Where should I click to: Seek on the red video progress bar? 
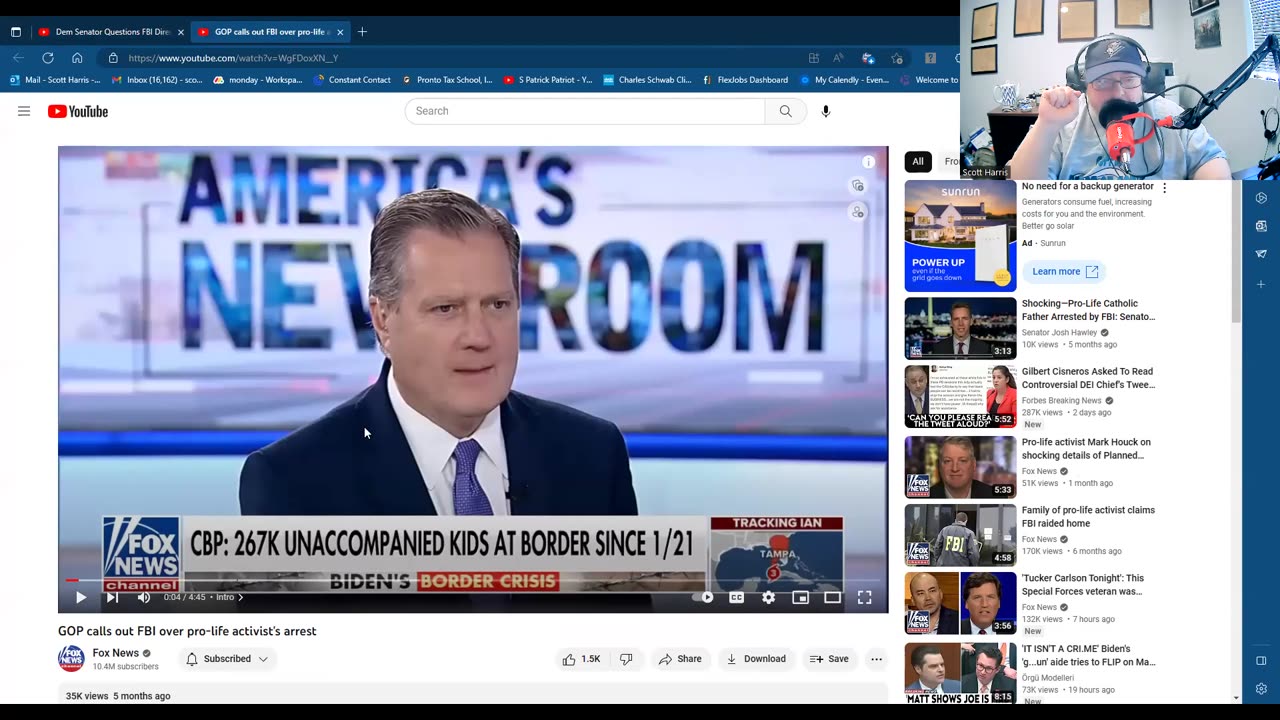(473, 580)
